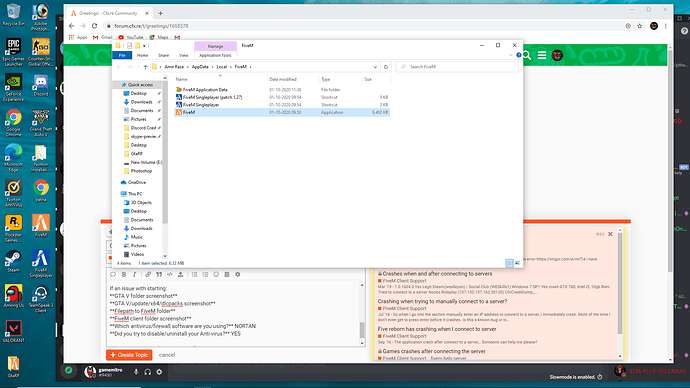Open editor options gear menu
This screenshot has height=388, width=690.
[x=238, y=275]
